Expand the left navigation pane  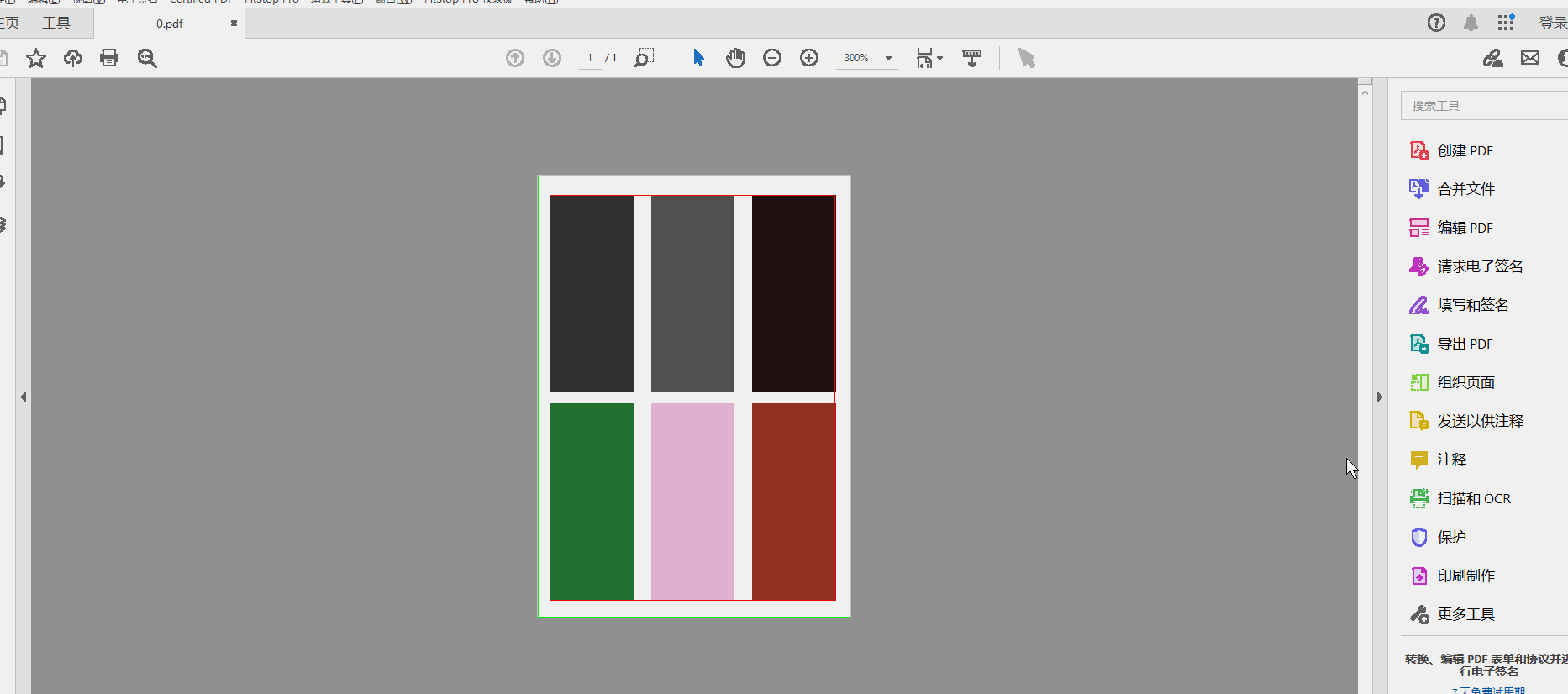point(24,397)
